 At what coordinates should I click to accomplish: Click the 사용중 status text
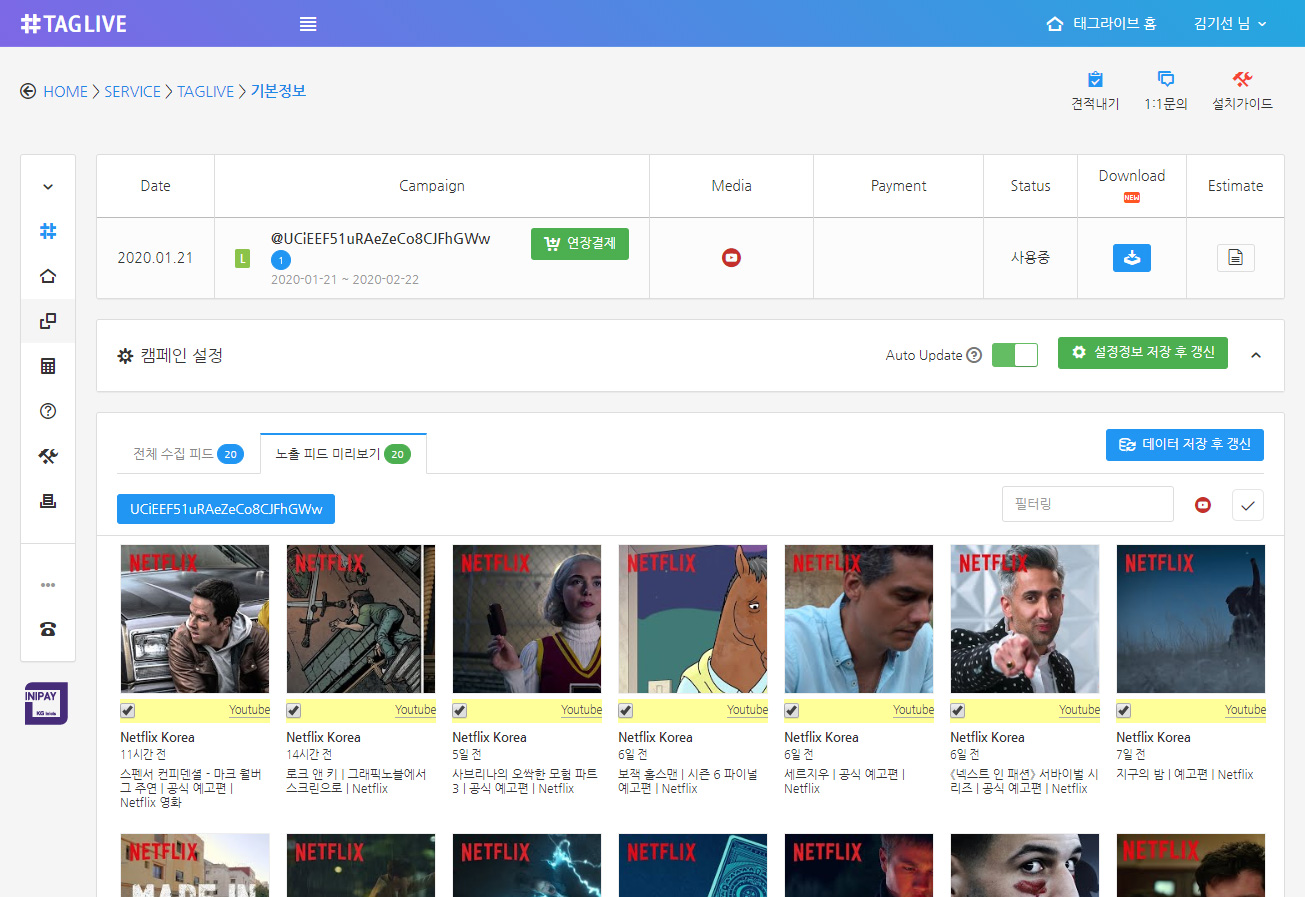1030,257
